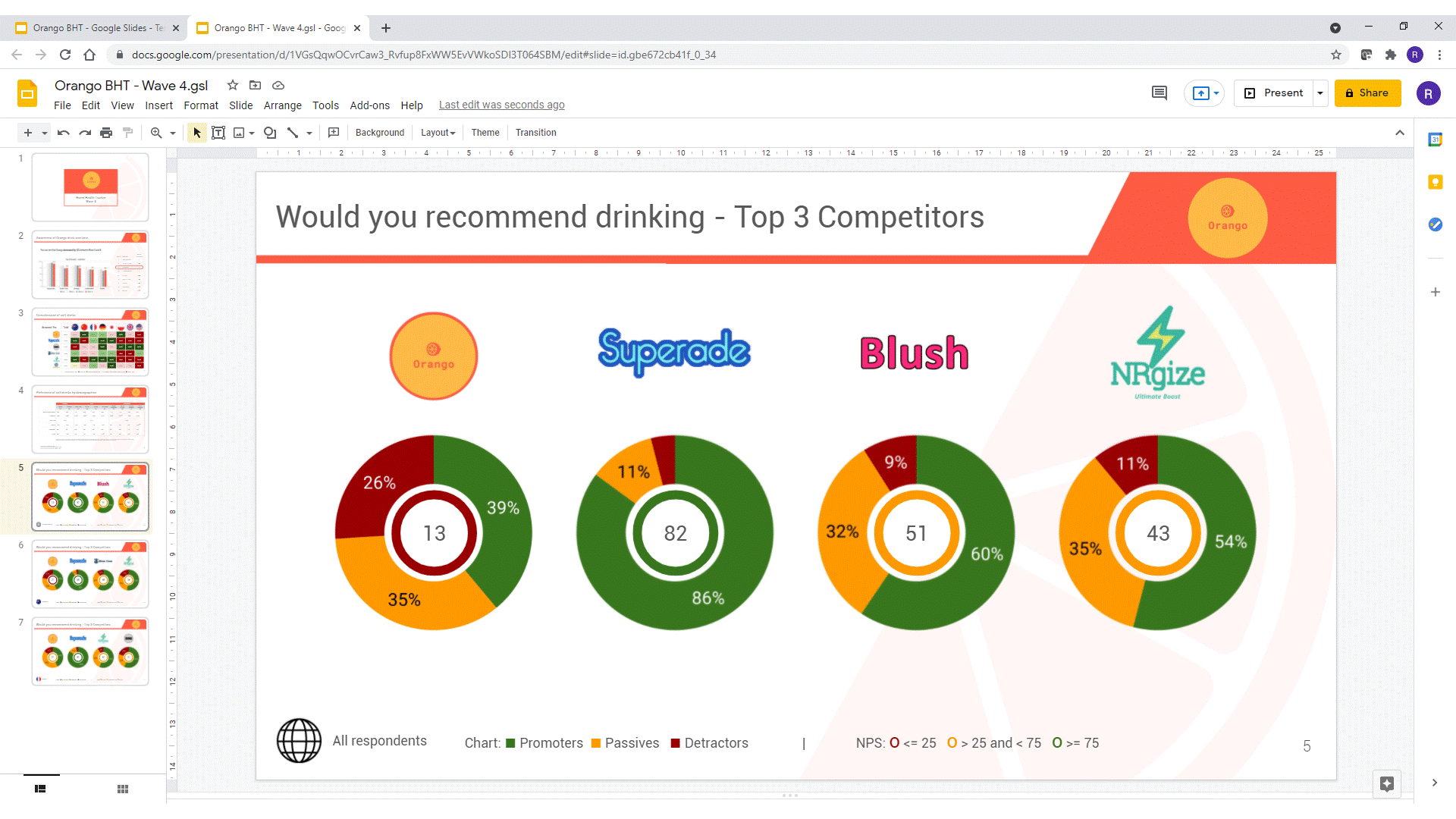The width and height of the screenshot is (1456, 819).
Task: Get add-ons from the side panel
Action: coord(1435,292)
